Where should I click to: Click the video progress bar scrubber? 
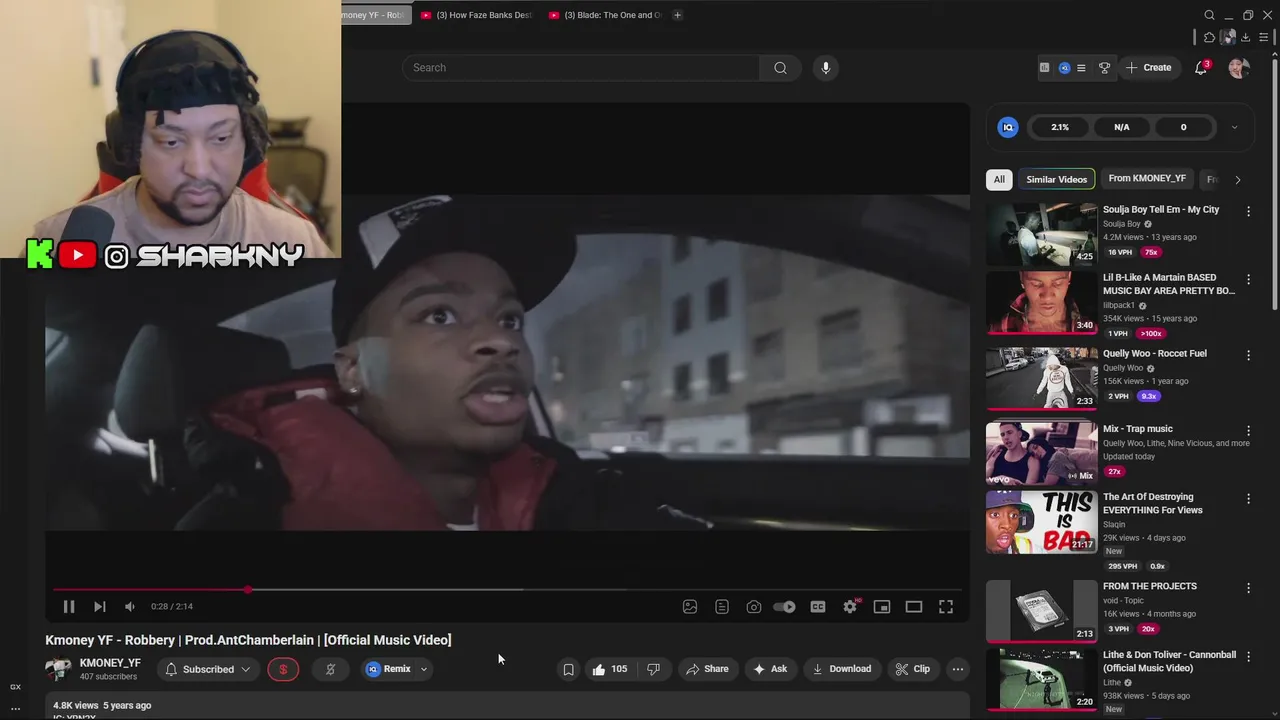click(248, 590)
